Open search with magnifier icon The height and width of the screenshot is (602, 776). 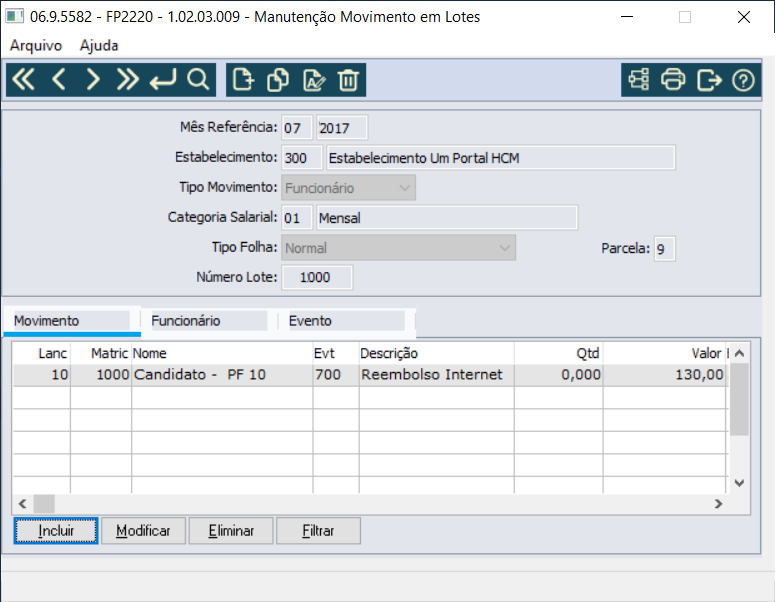point(198,80)
